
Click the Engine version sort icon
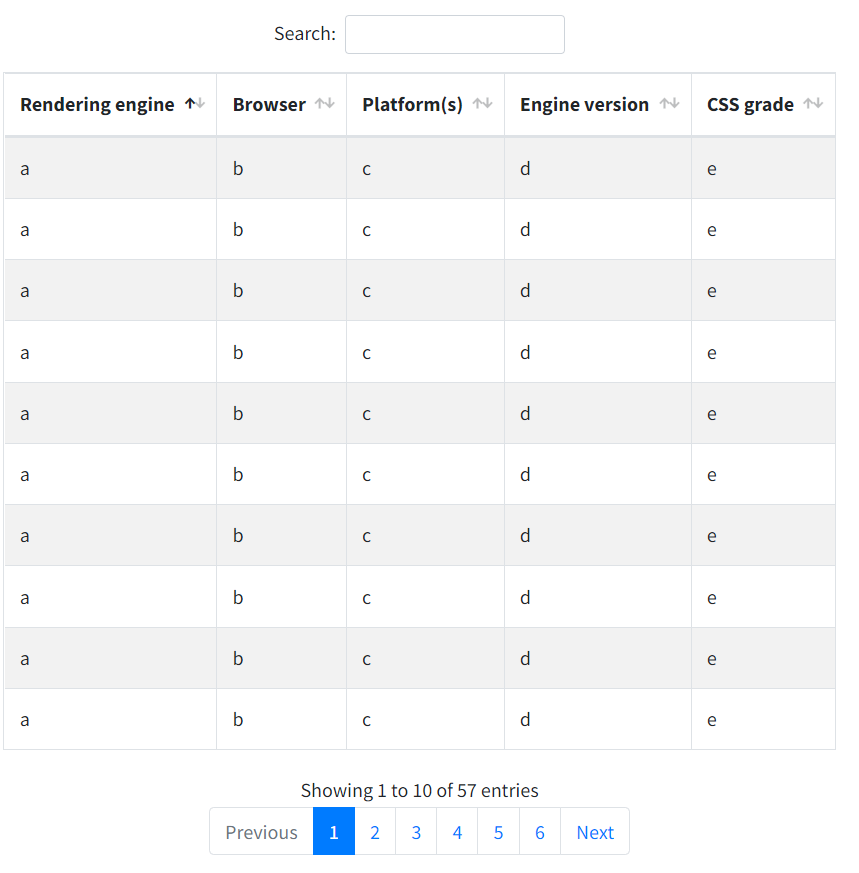[x=669, y=104]
